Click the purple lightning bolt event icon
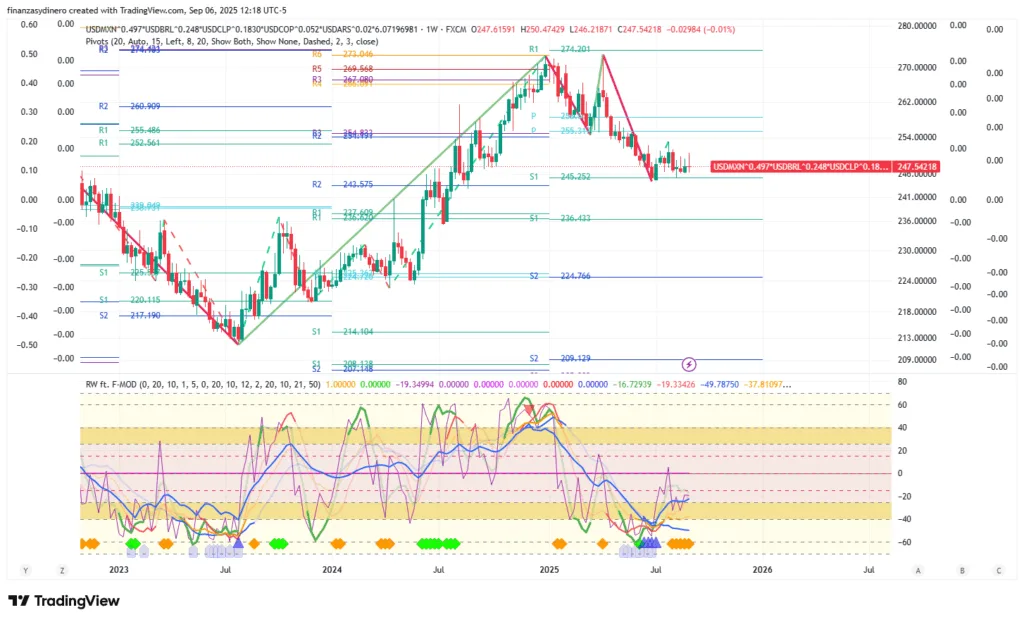The width and height of the screenshot is (1024, 622). point(688,364)
